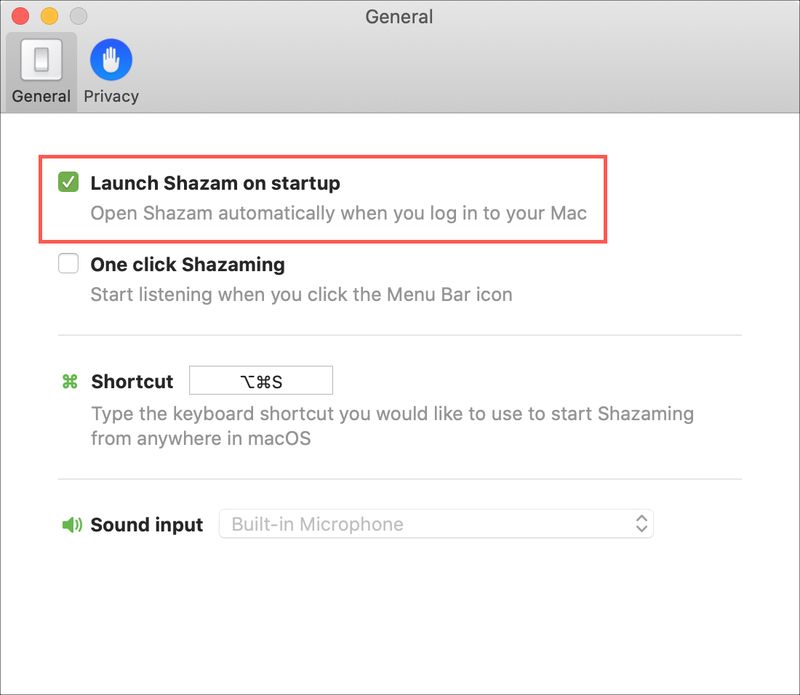Close the General preferences window
Viewport: 800px width, 695px height.
click(x=20, y=16)
